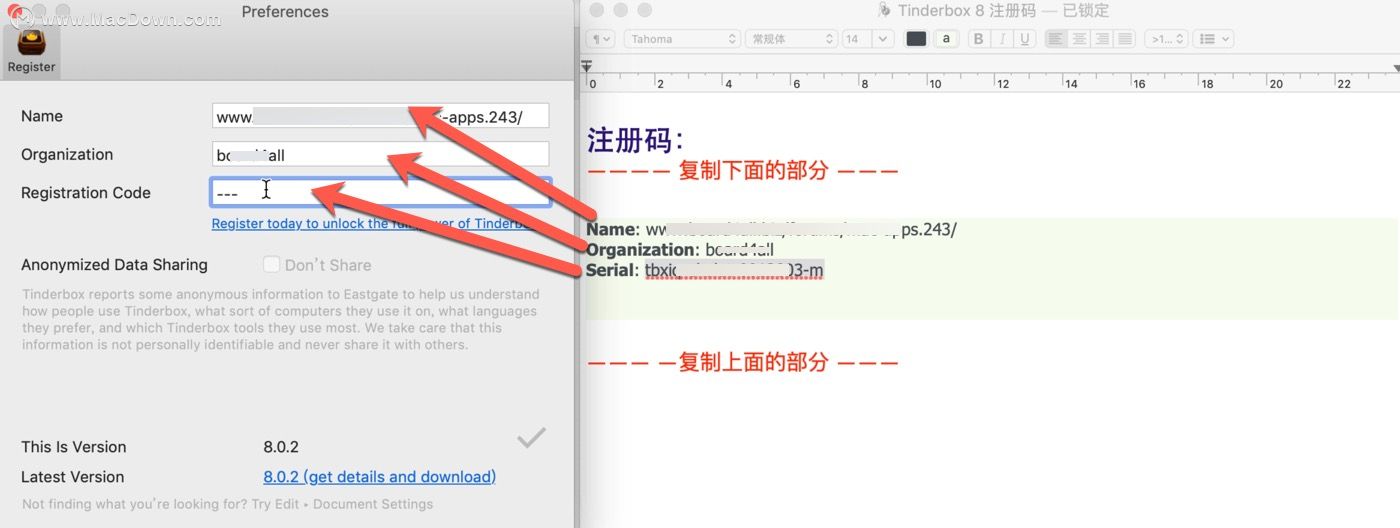Click the Organization line in document

coord(680,250)
